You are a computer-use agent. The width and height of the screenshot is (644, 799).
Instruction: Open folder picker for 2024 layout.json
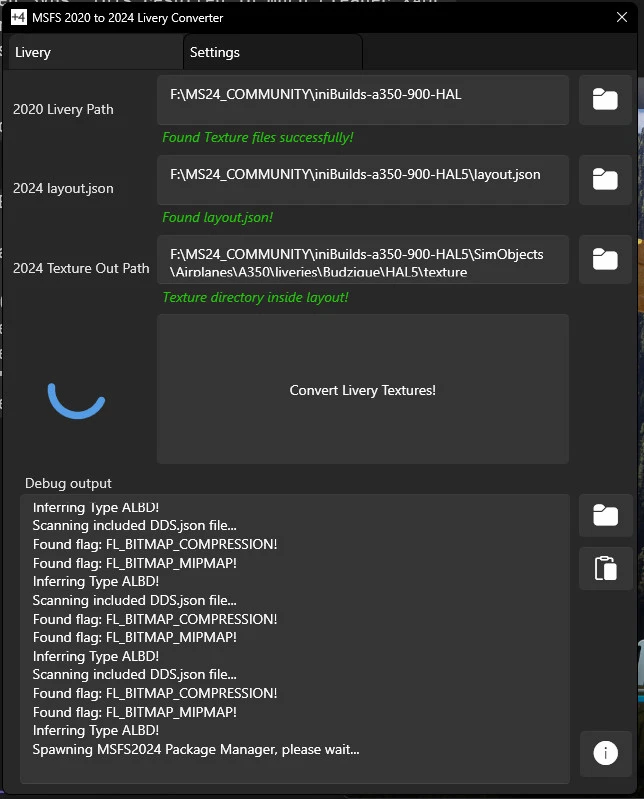[x=604, y=180]
